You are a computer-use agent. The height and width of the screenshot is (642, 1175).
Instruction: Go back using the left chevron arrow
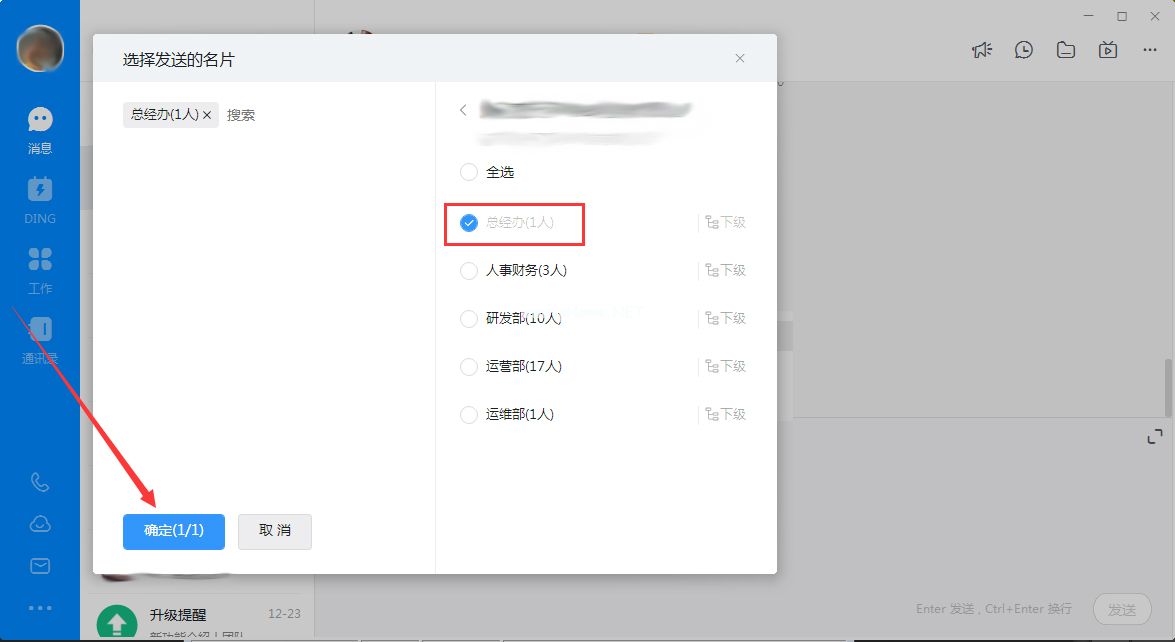point(463,110)
